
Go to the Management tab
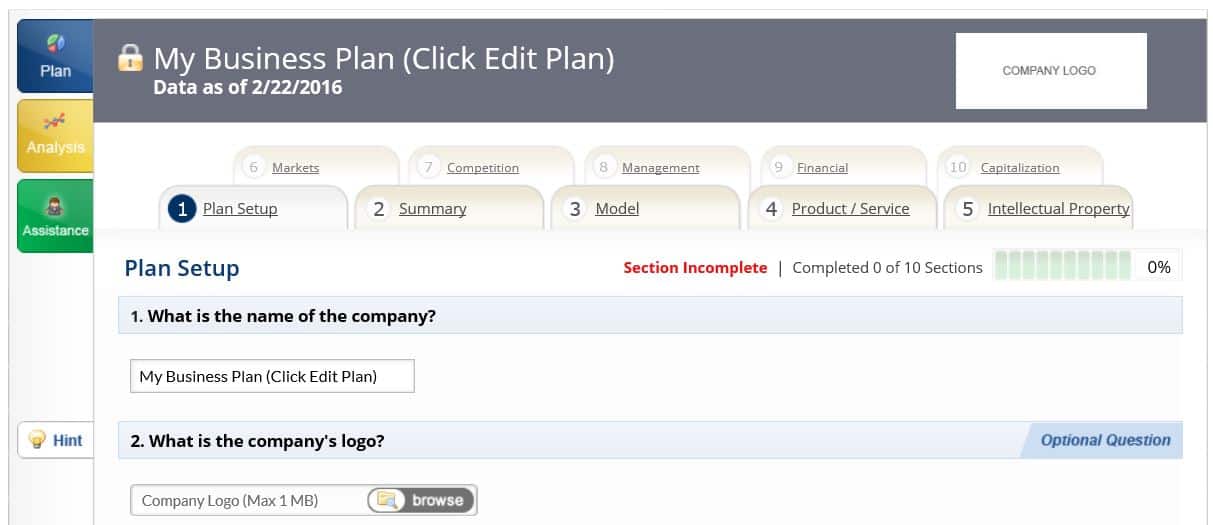[660, 168]
